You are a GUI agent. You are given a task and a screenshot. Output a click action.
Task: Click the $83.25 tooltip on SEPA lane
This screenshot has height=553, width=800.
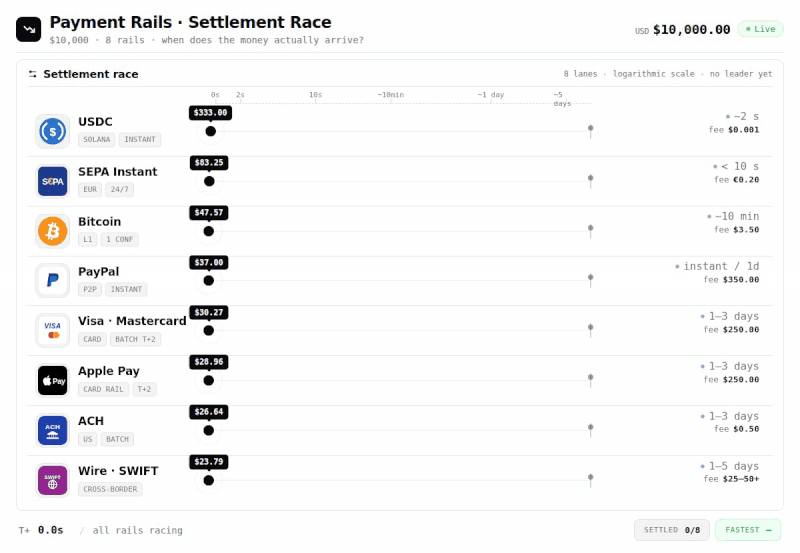209,163
